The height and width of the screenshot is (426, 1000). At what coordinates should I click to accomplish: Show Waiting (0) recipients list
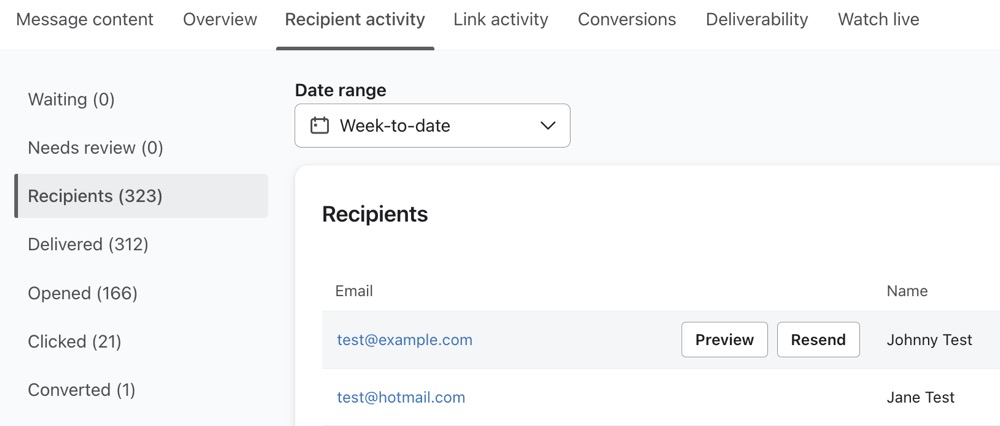pyautogui.click(x=71, y=99)
